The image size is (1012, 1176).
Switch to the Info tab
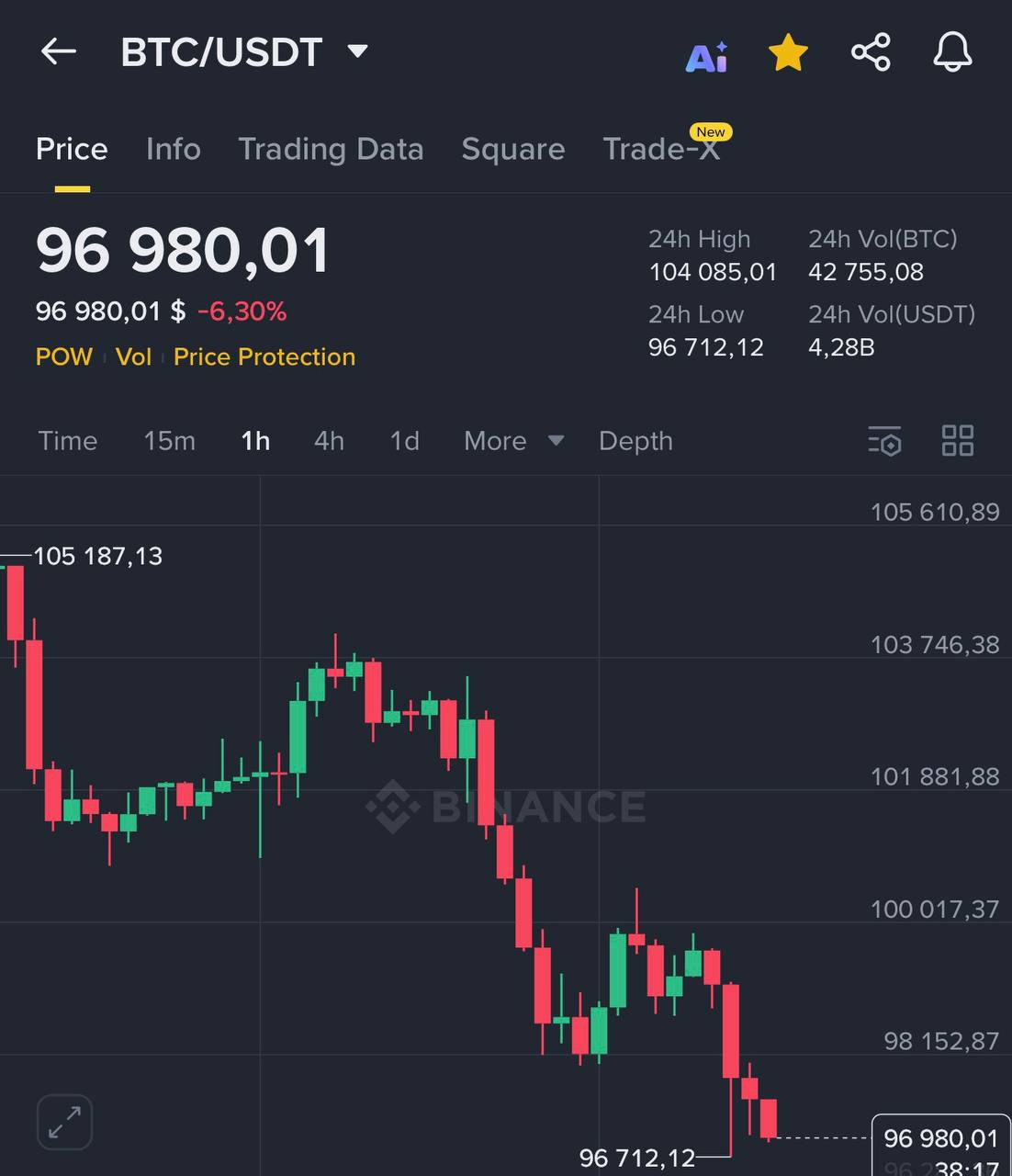click(173, 149)
